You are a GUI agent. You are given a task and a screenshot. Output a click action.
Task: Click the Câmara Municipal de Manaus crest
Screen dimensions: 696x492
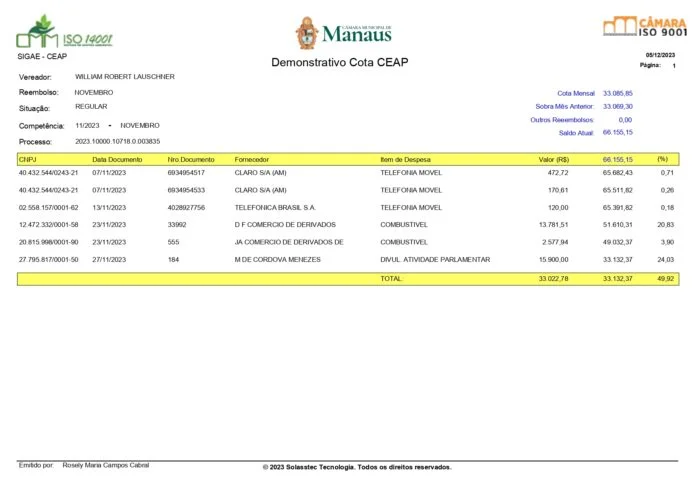click(308, 32)
